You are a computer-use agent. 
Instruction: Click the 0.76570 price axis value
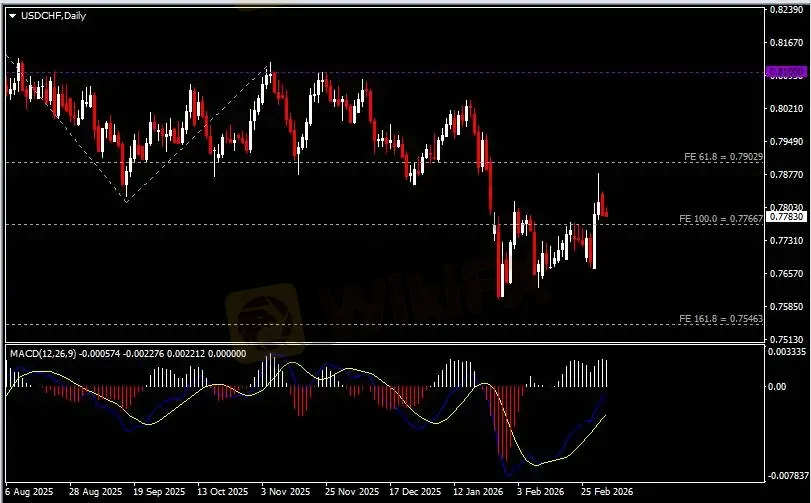786,273
